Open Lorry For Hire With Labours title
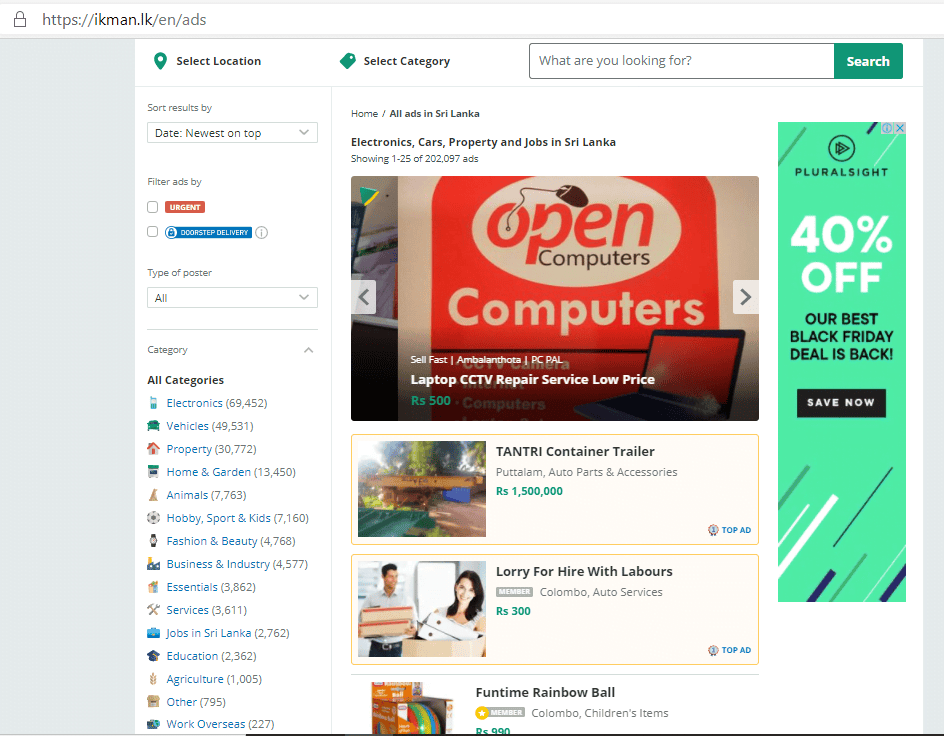The image size is (944, 736). click(584, 571)
